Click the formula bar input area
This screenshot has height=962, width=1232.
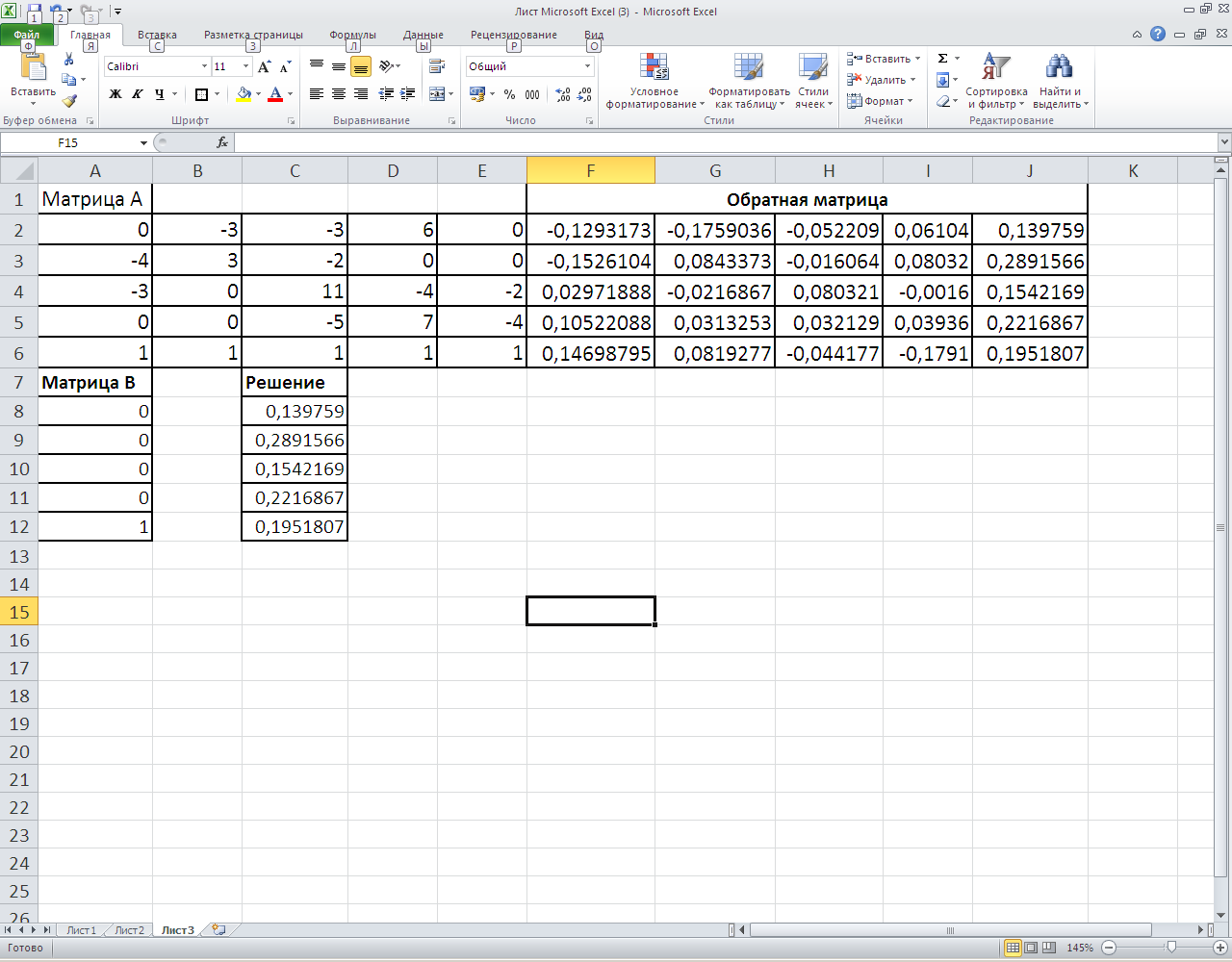point(727,142)
